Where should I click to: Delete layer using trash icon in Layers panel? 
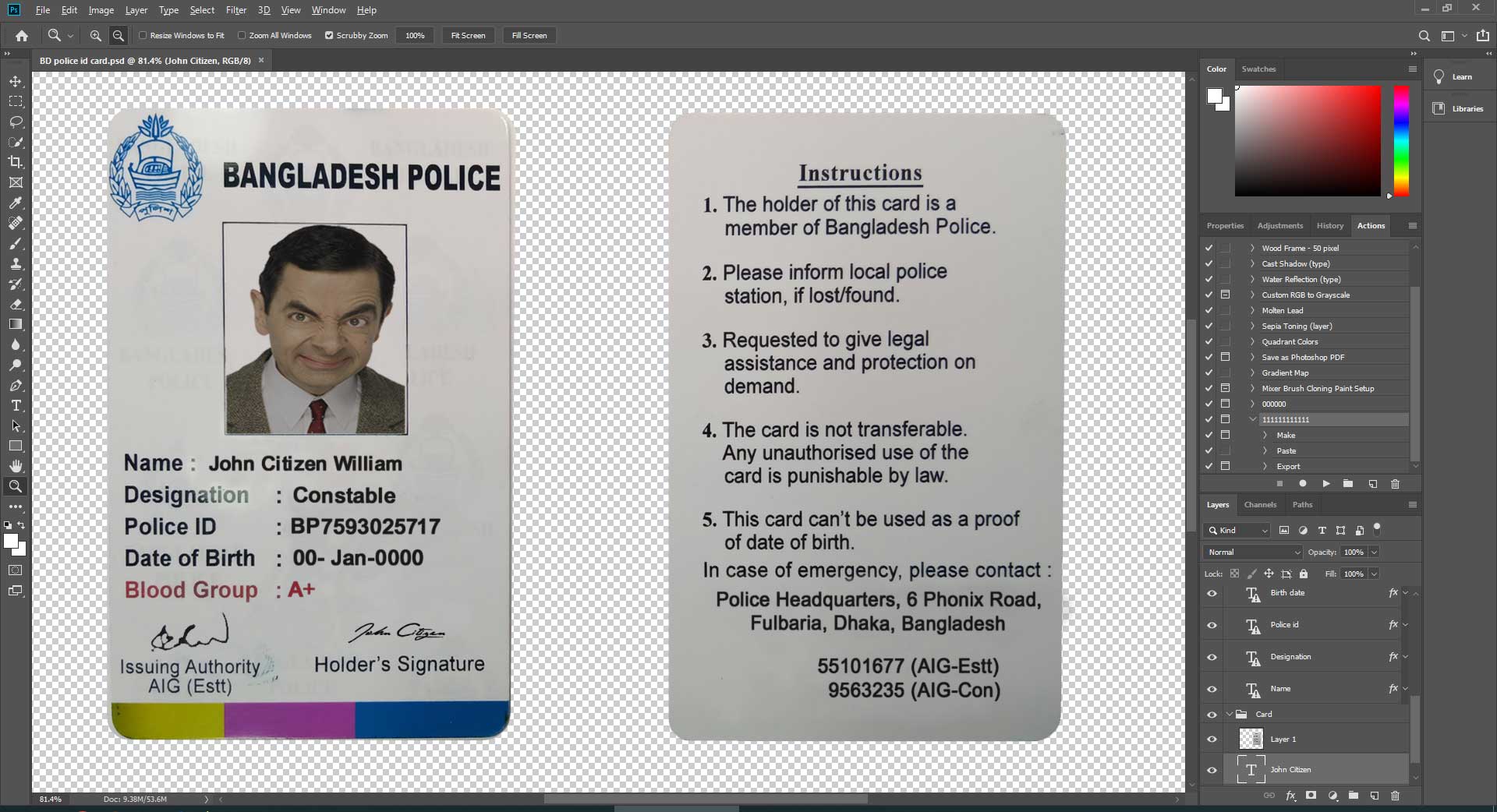(x=1395, y=796)
